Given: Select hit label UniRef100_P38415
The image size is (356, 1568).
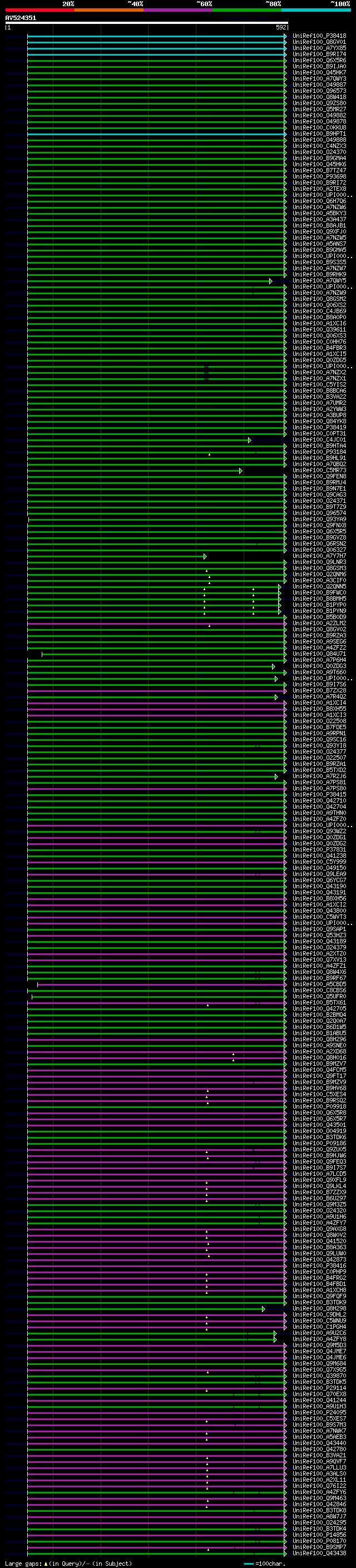Looking at the screenshot, I should click(319, 794).
